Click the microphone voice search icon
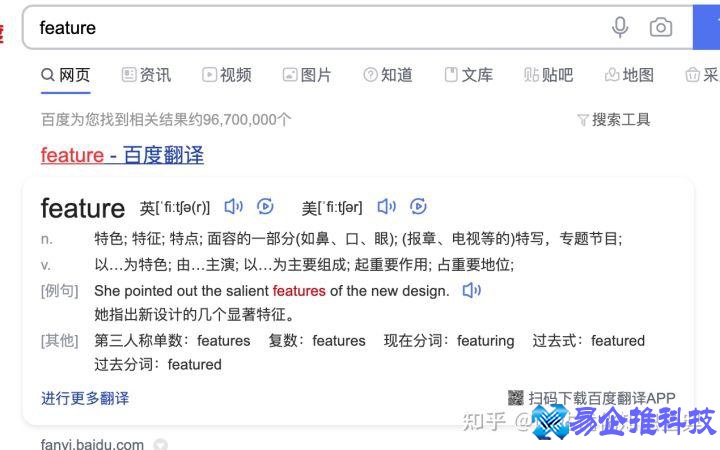720x450 pixels. point(620,28)
